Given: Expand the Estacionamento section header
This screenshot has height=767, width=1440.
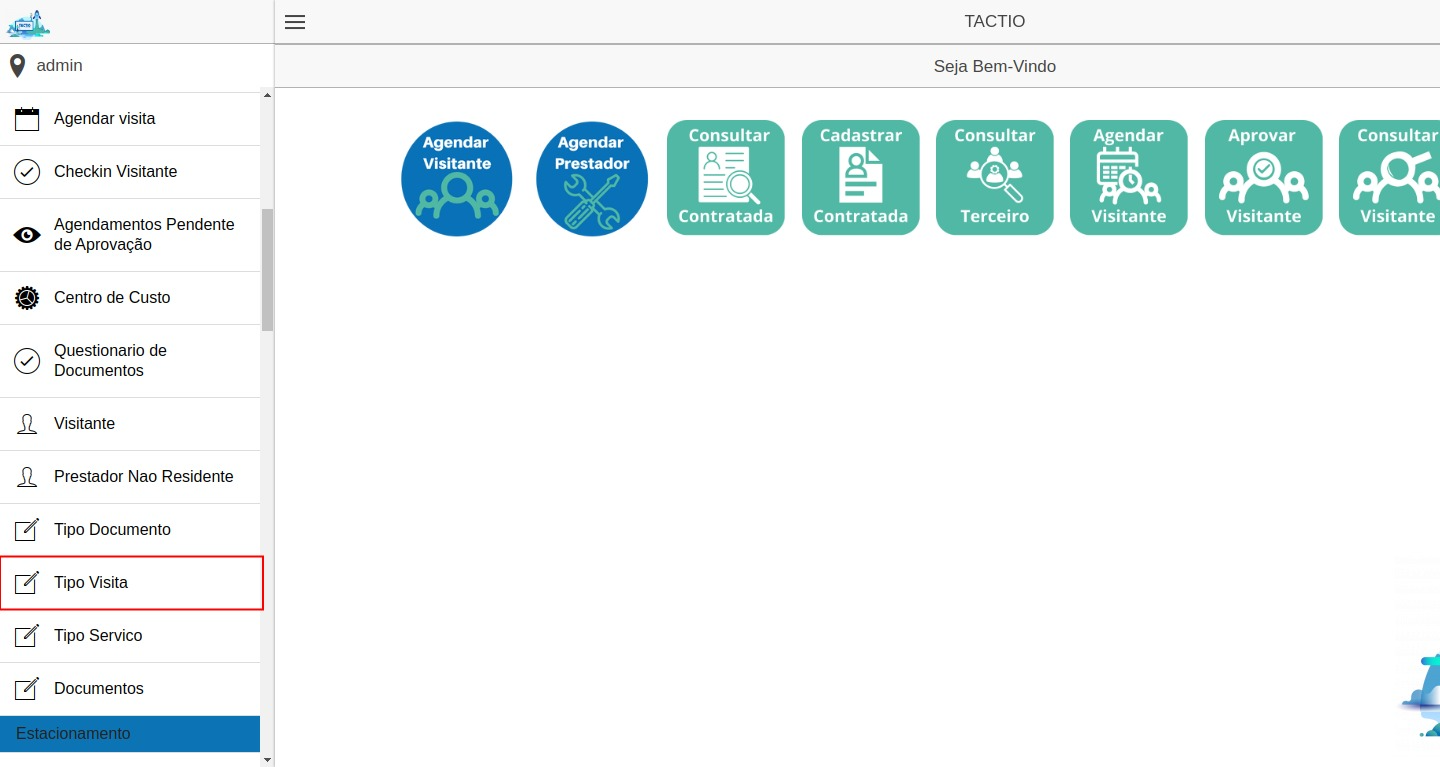Looking at the screenshot, I should [x=130, y=734].
